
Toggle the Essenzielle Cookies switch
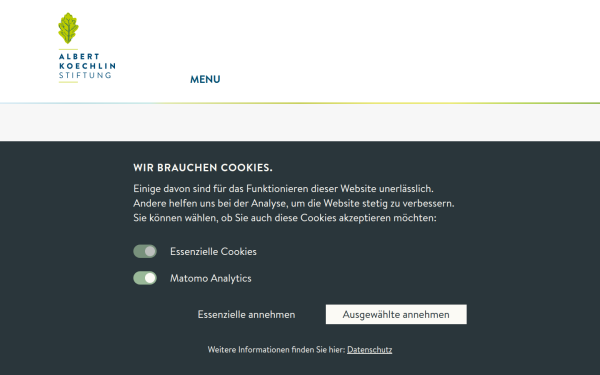[x=145, y=251]
